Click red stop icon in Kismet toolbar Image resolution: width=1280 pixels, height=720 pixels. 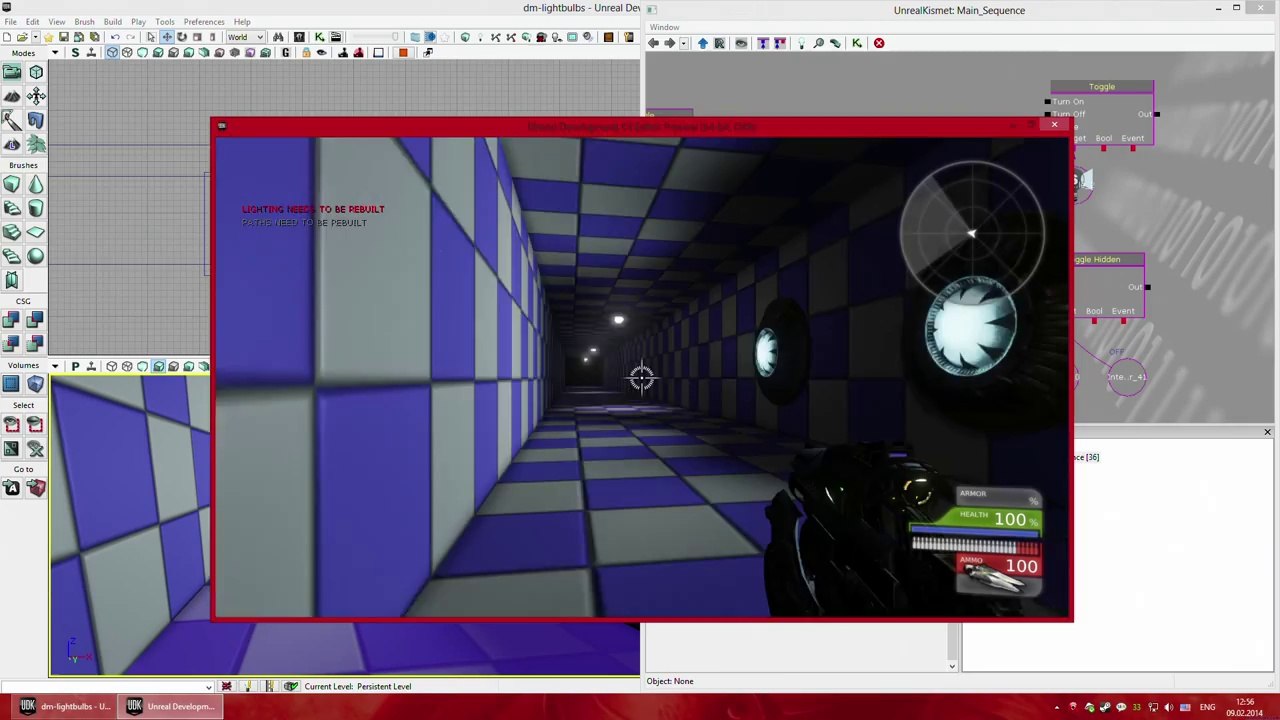click(879, 43)
